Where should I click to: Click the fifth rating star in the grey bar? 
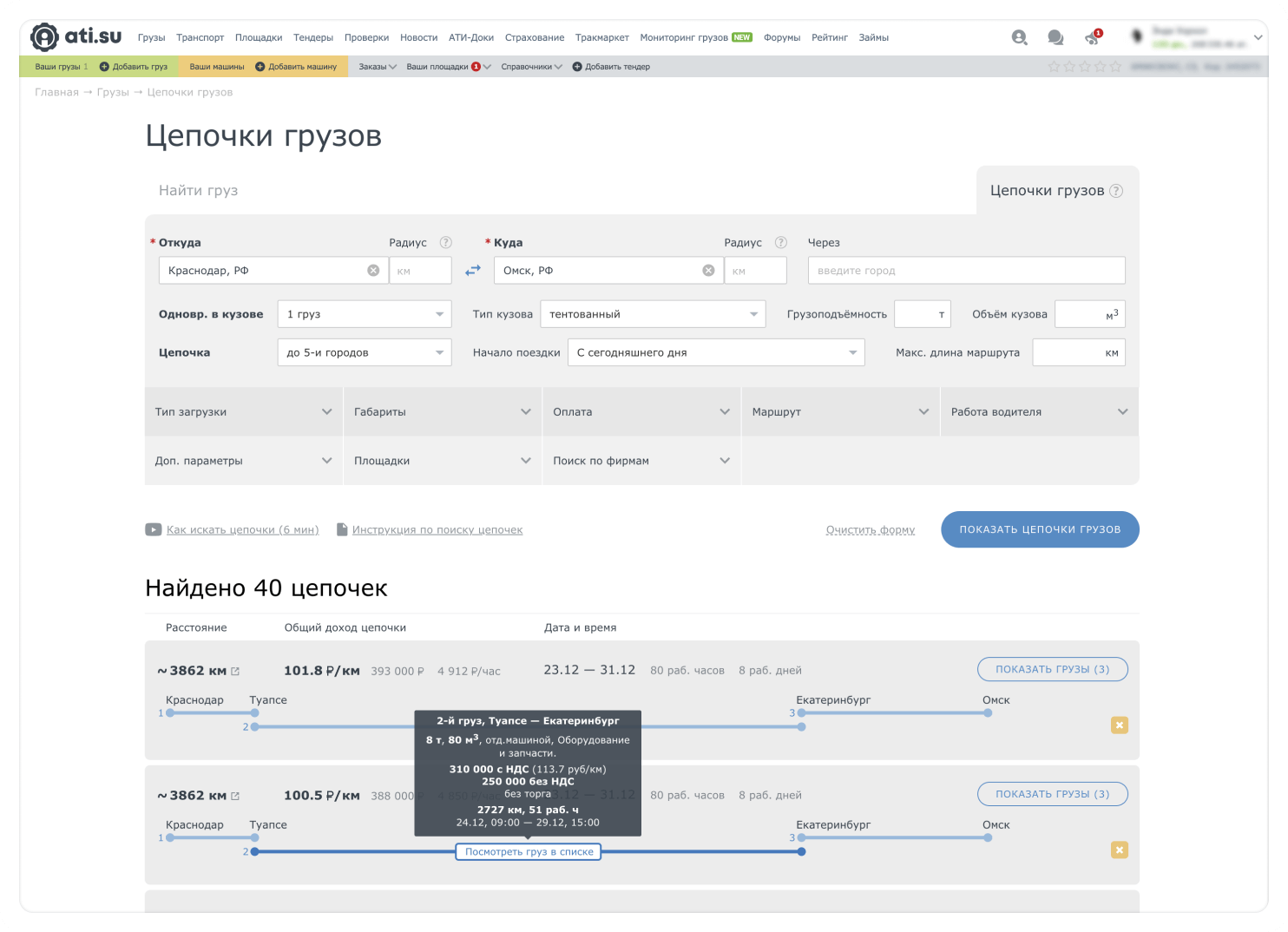(1115, 67)
